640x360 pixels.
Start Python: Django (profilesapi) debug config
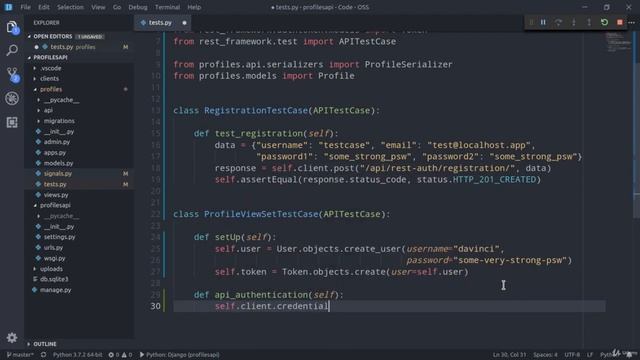coord(180,355)
